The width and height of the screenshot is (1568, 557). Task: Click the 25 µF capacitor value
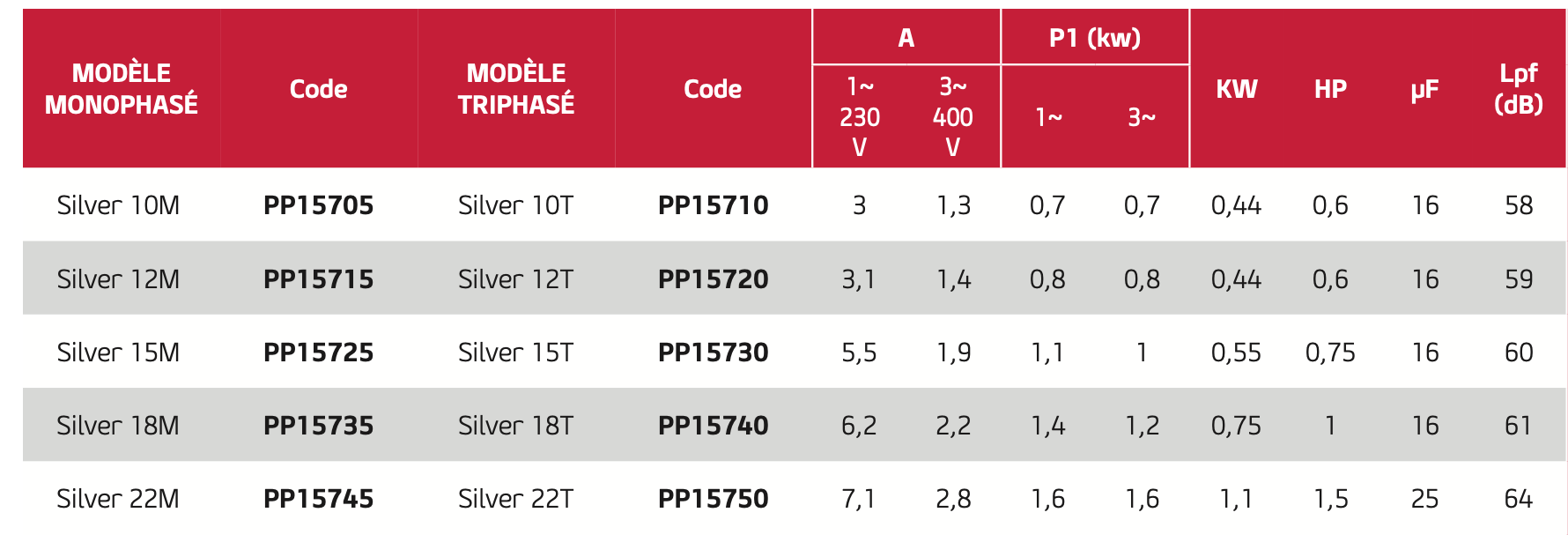[x=1424, y=499]
